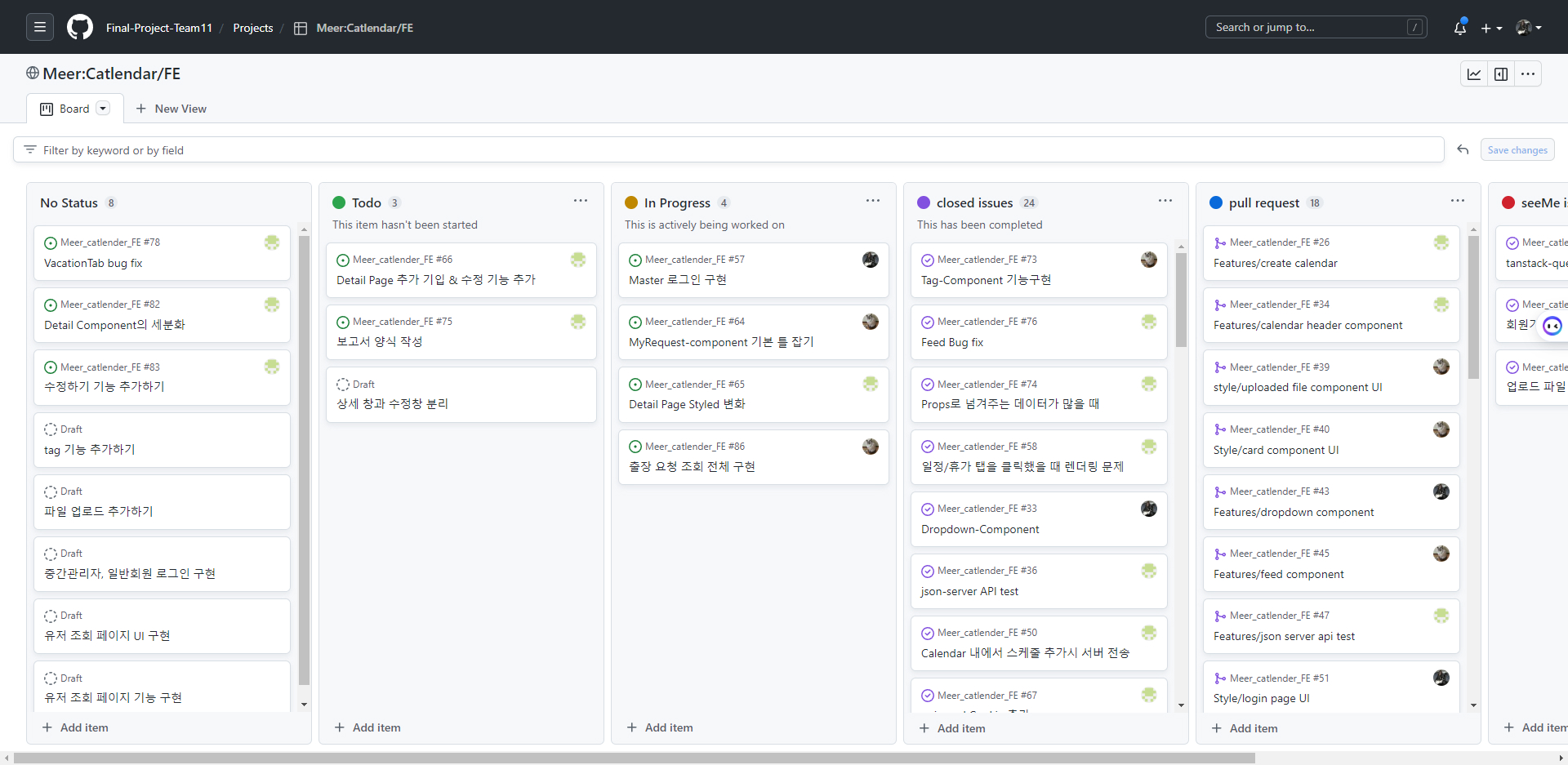Expand the create new plus dropdown
This screenshot has width=1568, height=765.
(1491, 28)
